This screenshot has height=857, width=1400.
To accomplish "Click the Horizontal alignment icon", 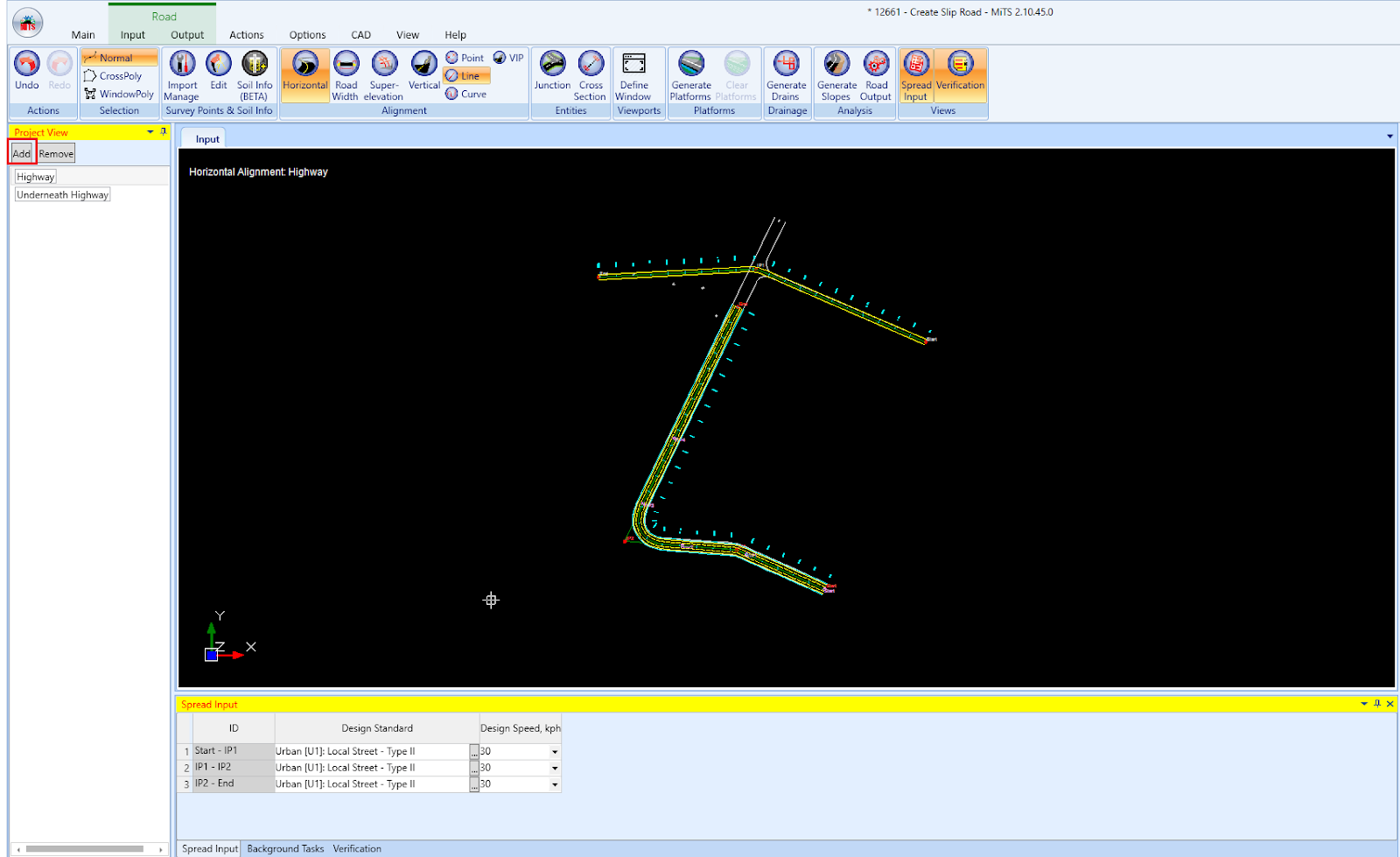I will 304,67.
